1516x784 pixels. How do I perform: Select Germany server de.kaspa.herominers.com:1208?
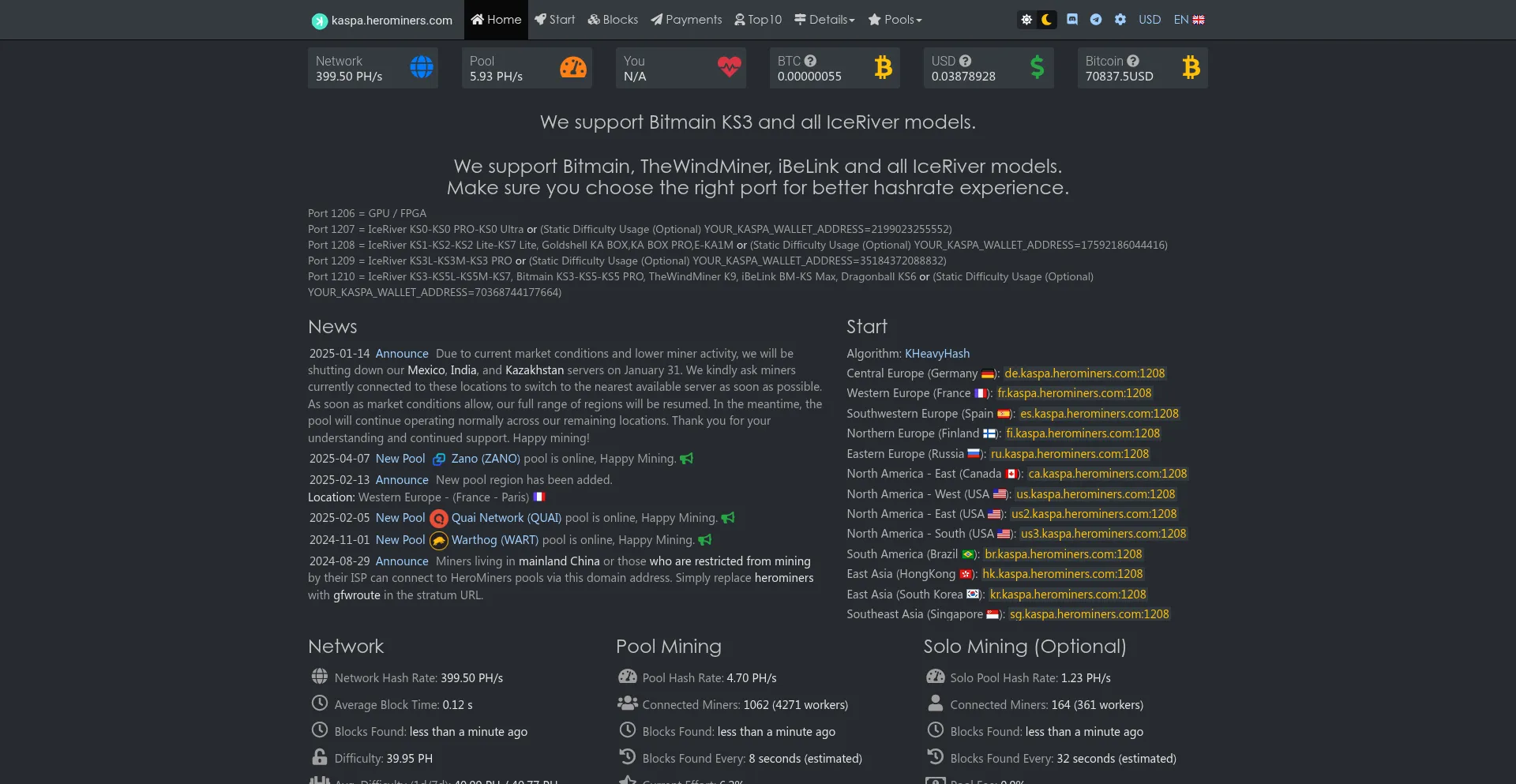pos(1085,373)
